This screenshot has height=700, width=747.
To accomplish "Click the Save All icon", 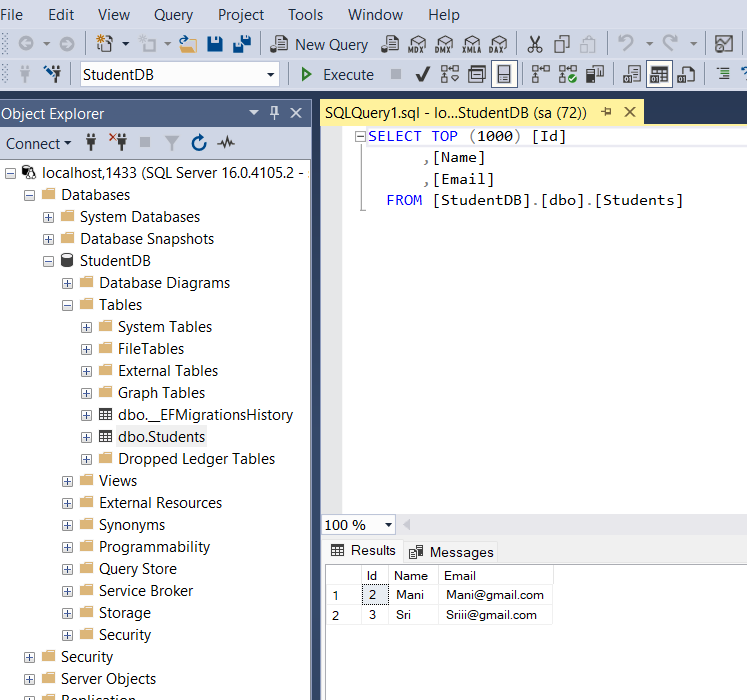I will coord(242,44).
